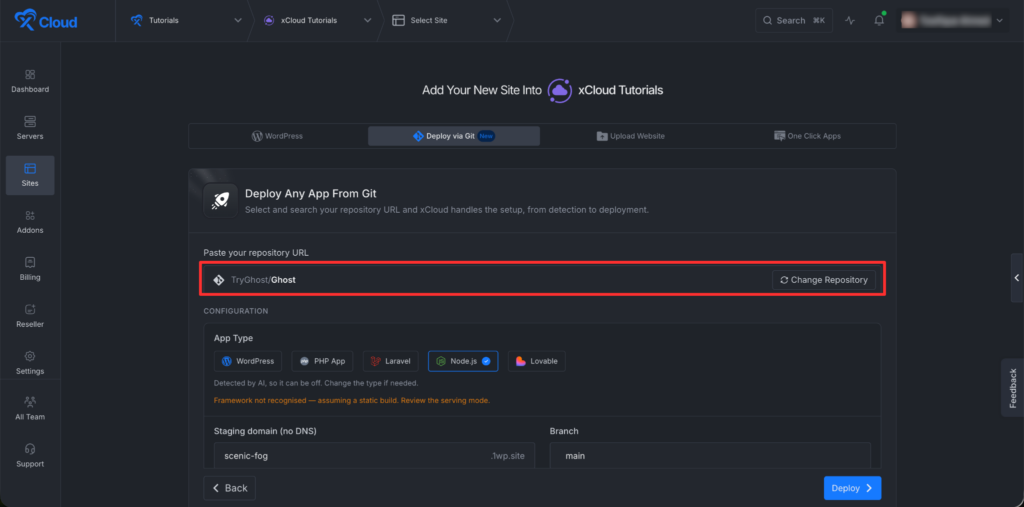Screen dimensions: 1024x507
Task: Choose PHP App type
Action: click(323, 361)
